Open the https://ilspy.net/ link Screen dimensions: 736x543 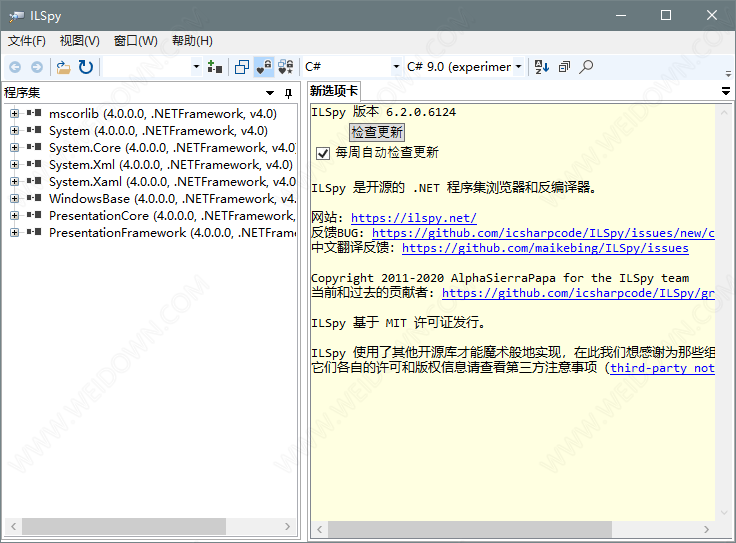[x=414, y=218]
